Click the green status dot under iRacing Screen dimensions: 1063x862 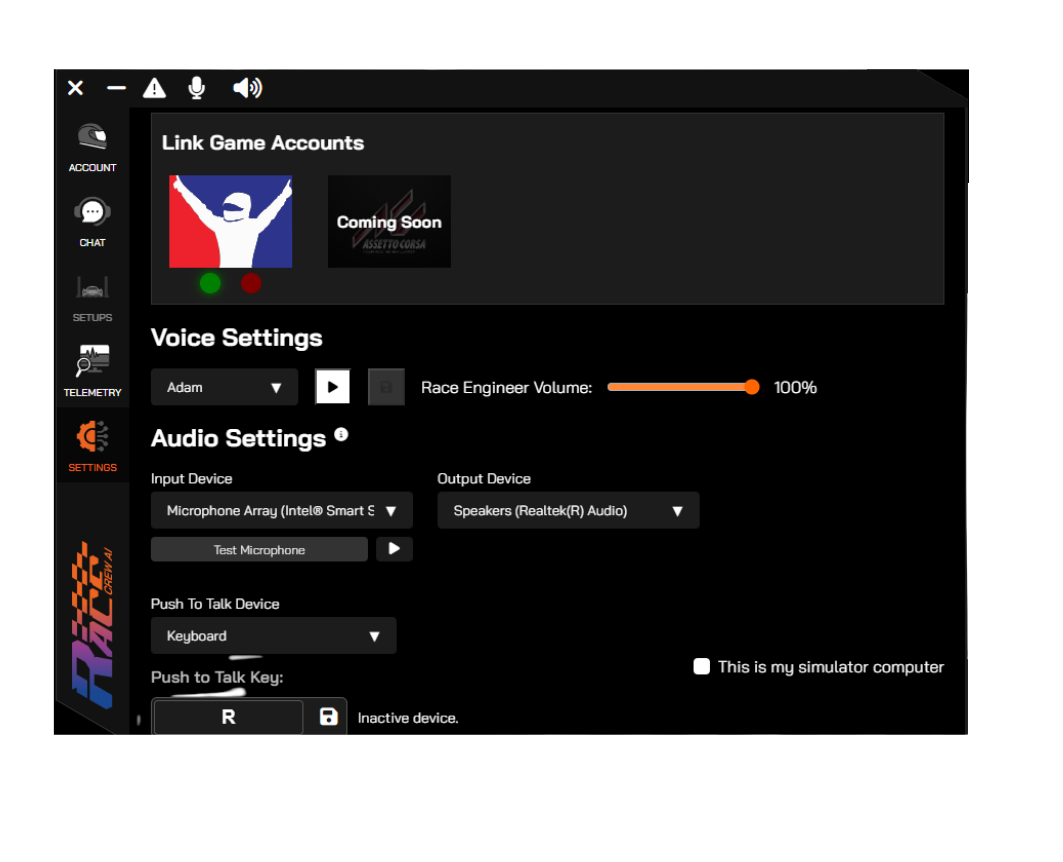pos(210,283)
